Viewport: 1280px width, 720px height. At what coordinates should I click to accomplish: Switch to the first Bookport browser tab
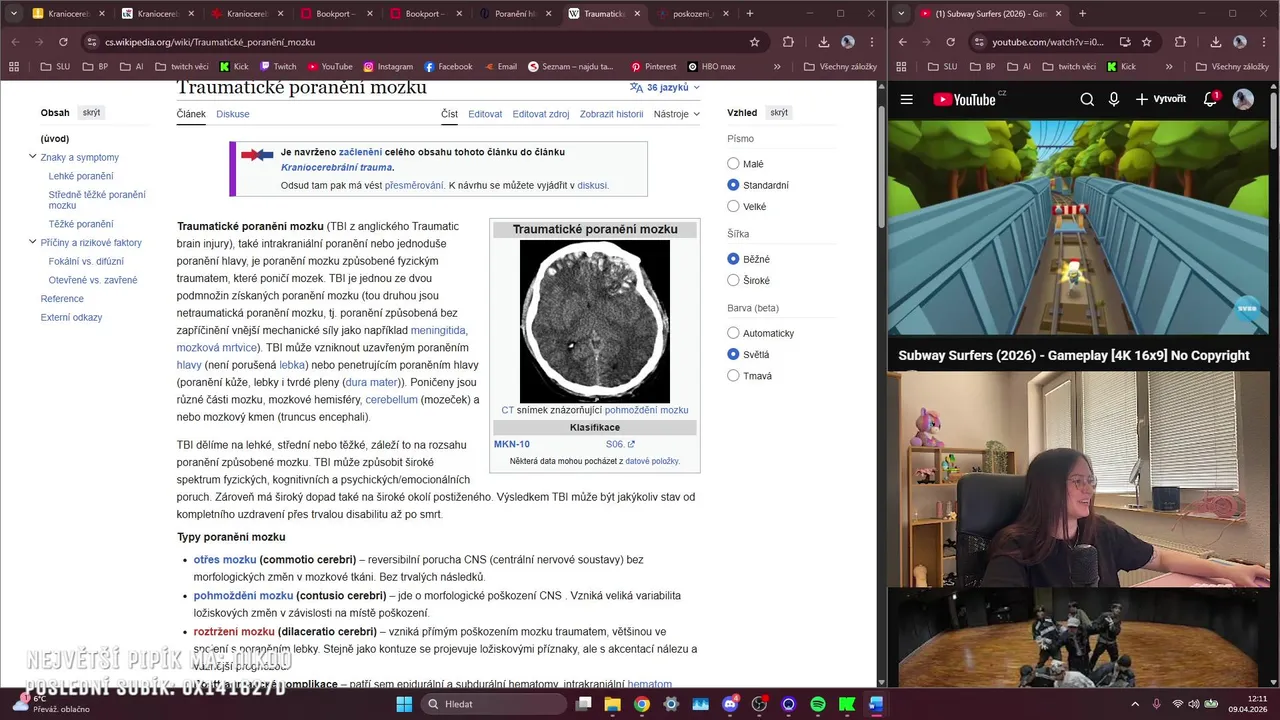336,14
